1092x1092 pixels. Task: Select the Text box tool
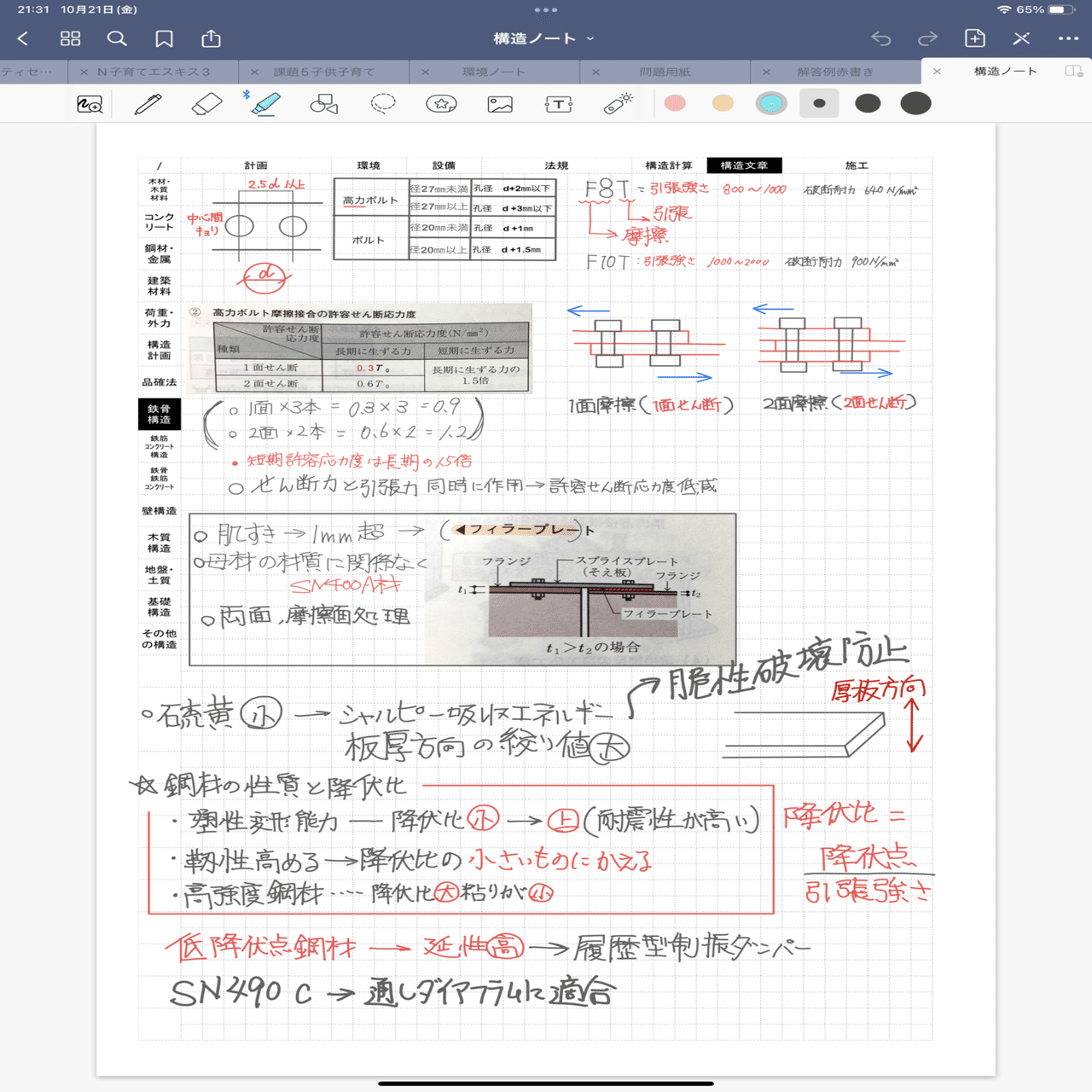[x=557, y=103]
